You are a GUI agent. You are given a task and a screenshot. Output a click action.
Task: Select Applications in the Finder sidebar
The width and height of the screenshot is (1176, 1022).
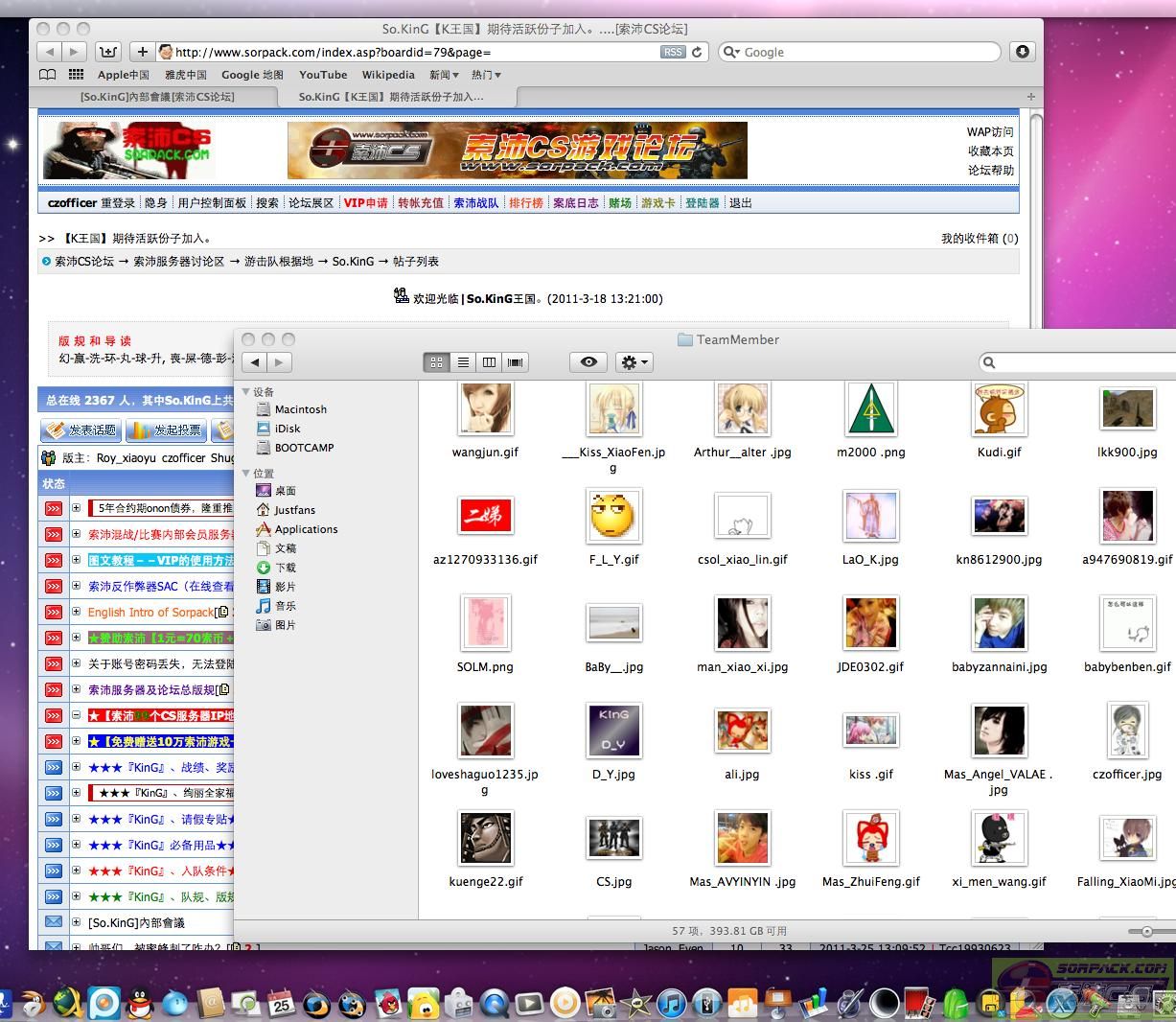[306, 529]
